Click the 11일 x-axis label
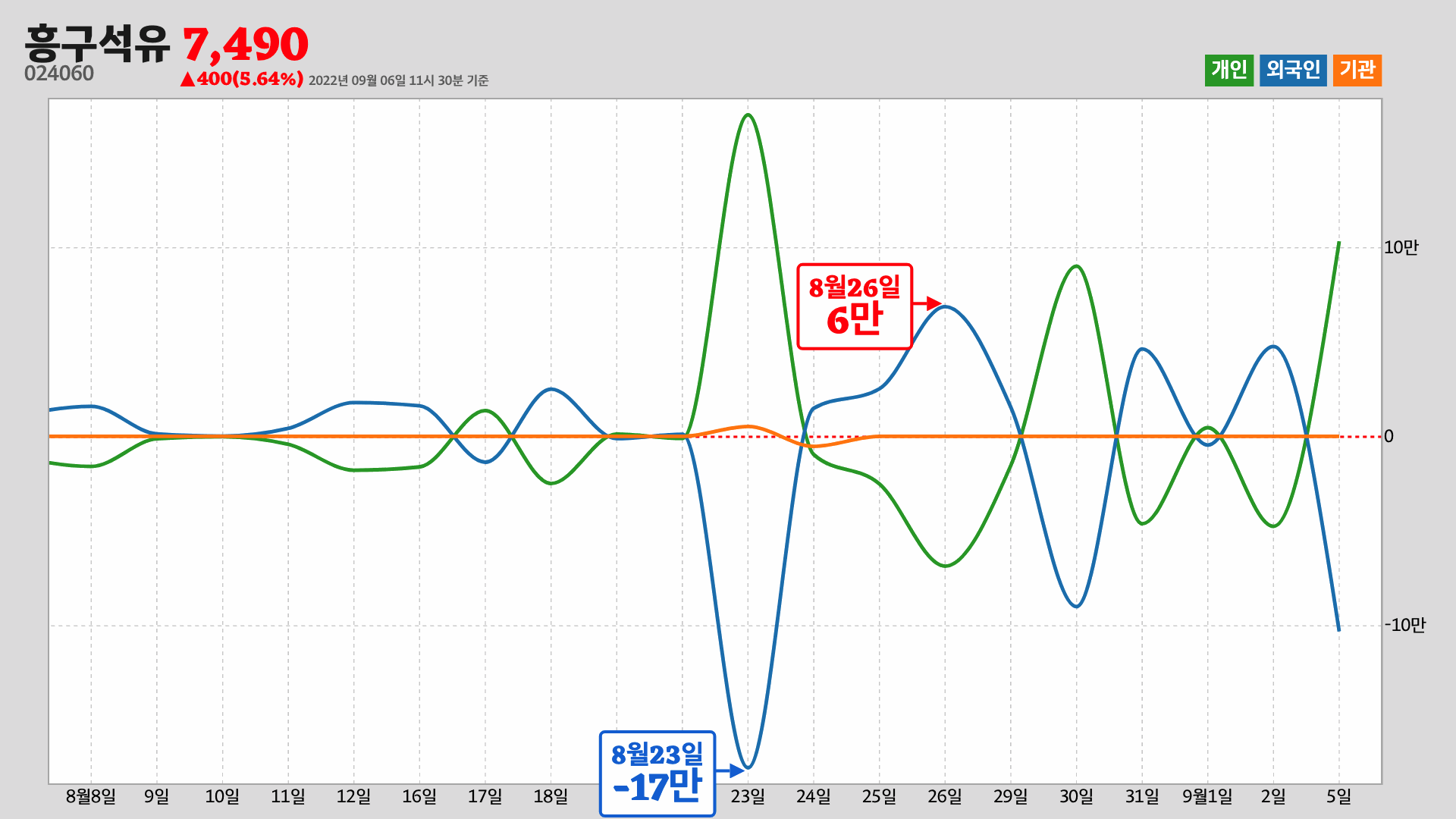Screen dimensions: 1456x819 [x=288, y=796]
